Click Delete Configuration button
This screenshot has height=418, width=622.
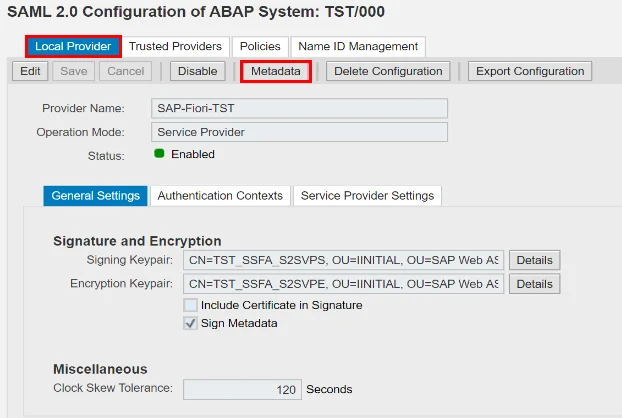tap(388, 71)
